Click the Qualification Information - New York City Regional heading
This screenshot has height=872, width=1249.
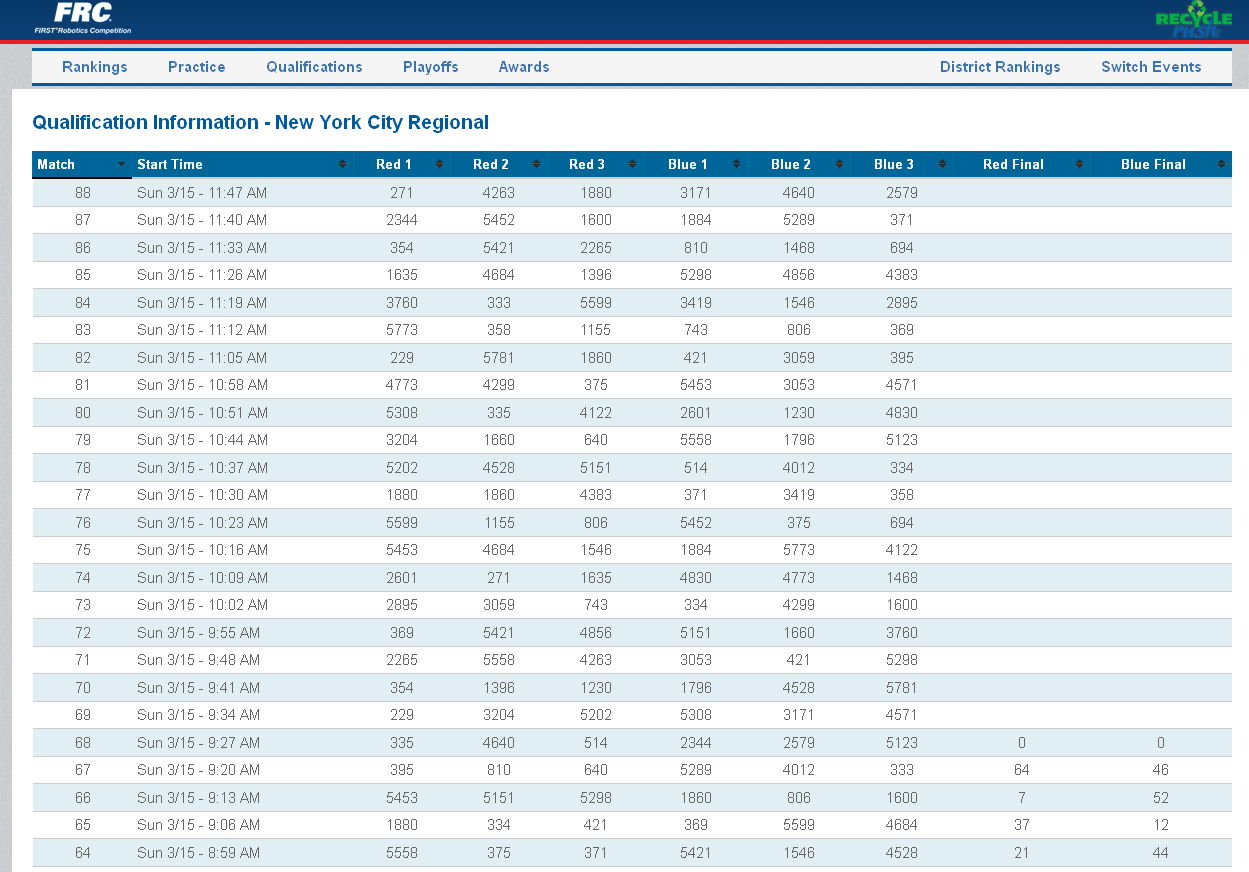[261, 122]
